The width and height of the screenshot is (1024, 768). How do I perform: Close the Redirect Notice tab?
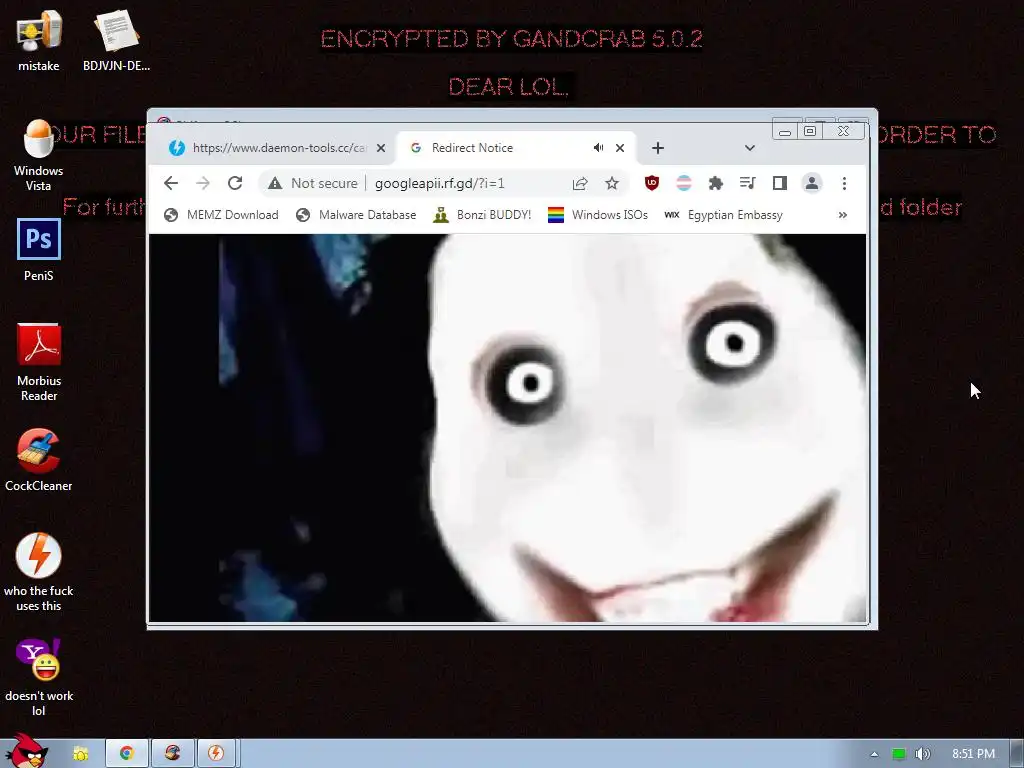point(620,148)
